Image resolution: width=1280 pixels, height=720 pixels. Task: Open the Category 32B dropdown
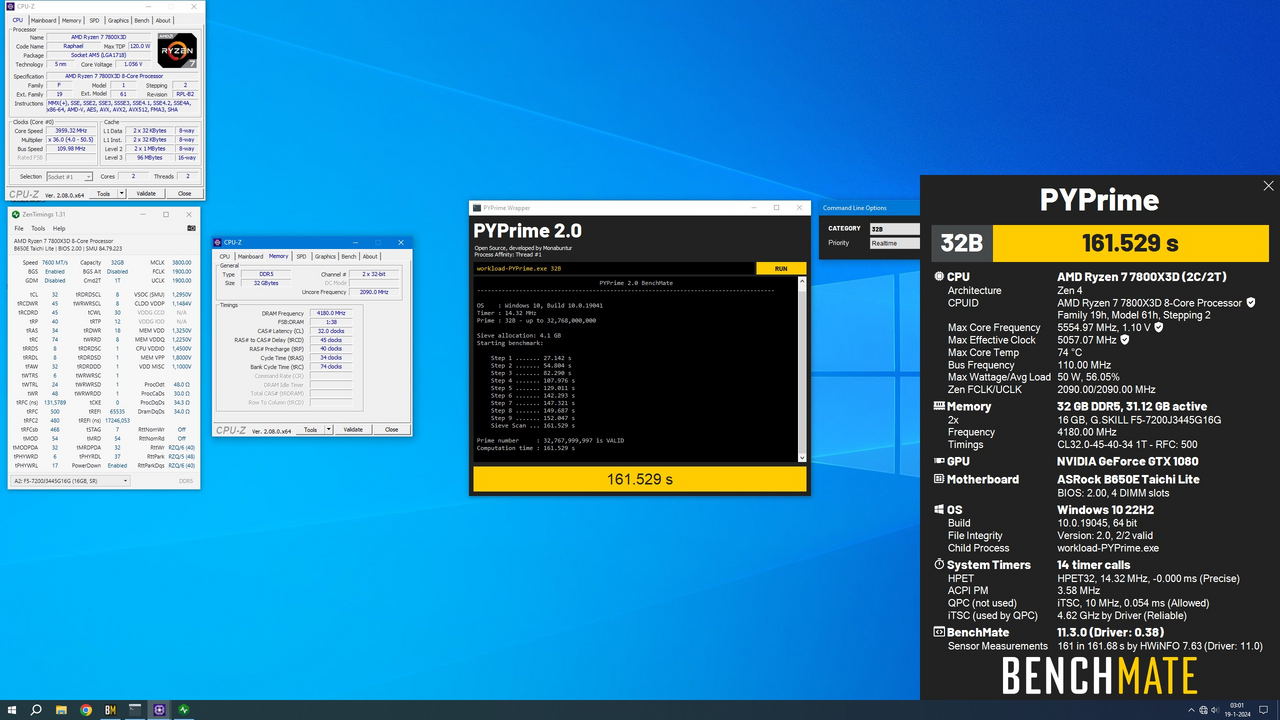coord(894,229)
